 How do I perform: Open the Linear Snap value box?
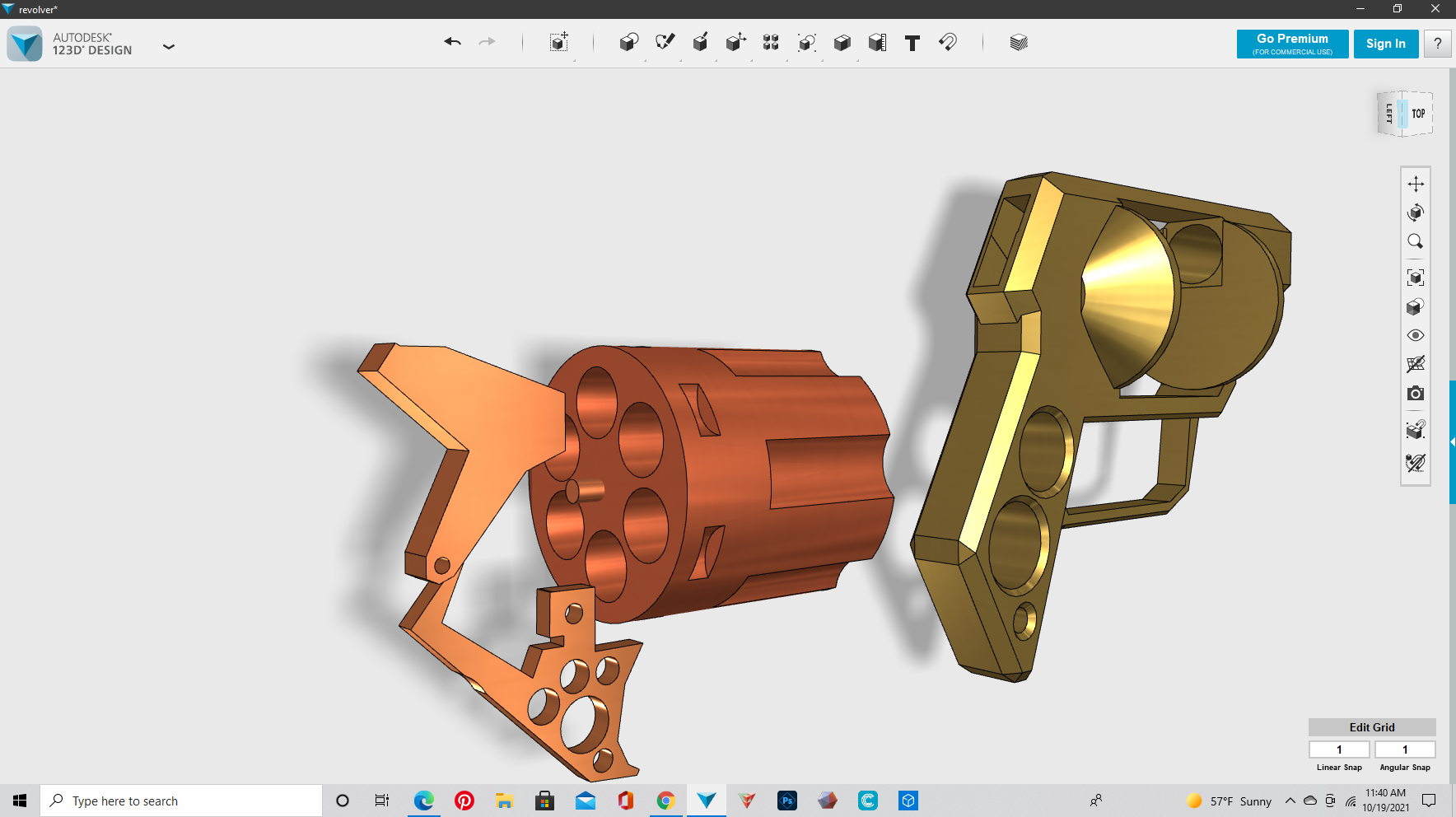(1339, 749)
